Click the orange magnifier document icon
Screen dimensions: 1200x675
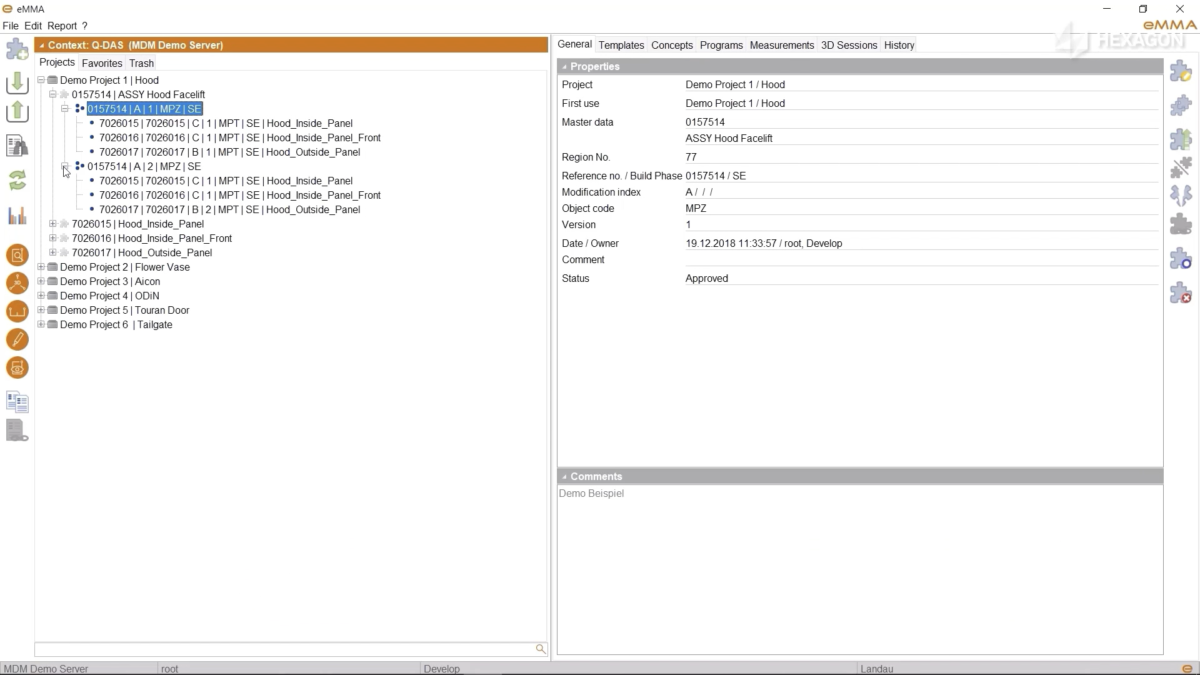pos(17,255)
